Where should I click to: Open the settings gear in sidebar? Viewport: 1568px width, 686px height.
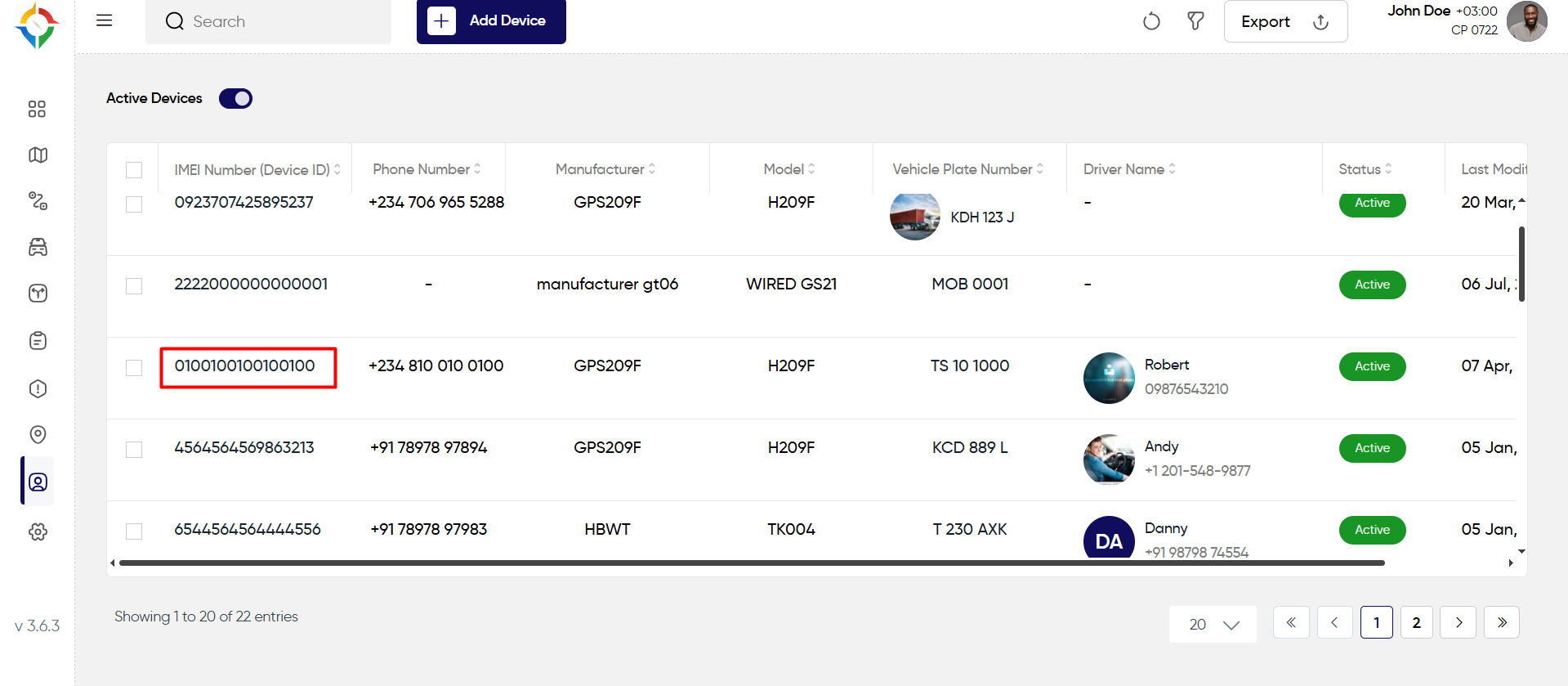(x=38, y=531)
